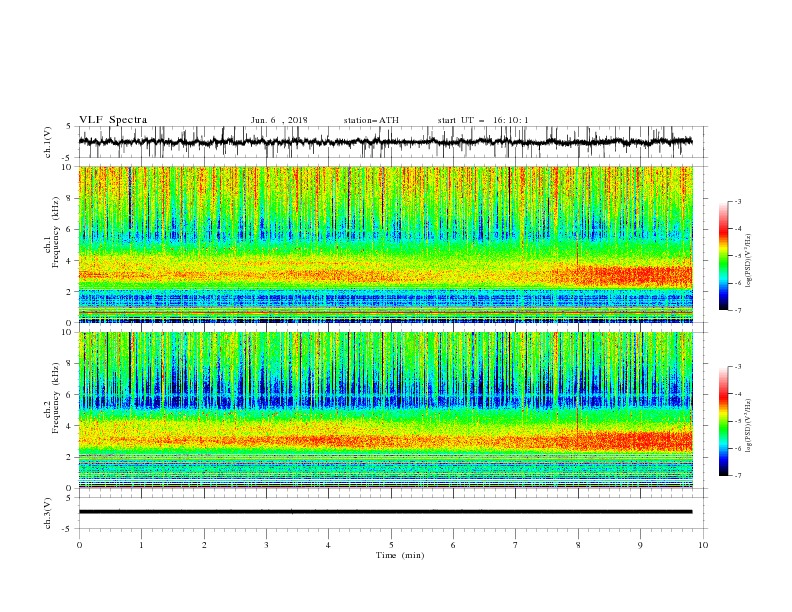792x612 pixels.
Task: Click time axis tick label "5"
Action: pos(391,545)
